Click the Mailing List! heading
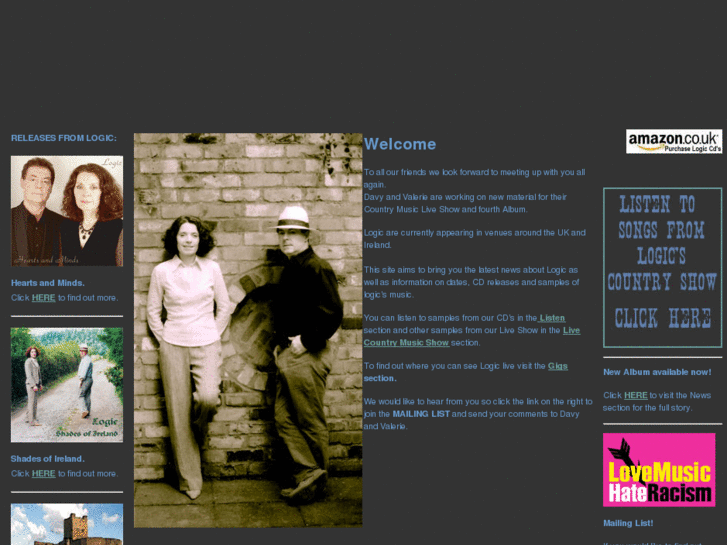This screenshot has height=545, width=727. pyautogui.click(x=628, y=523)
